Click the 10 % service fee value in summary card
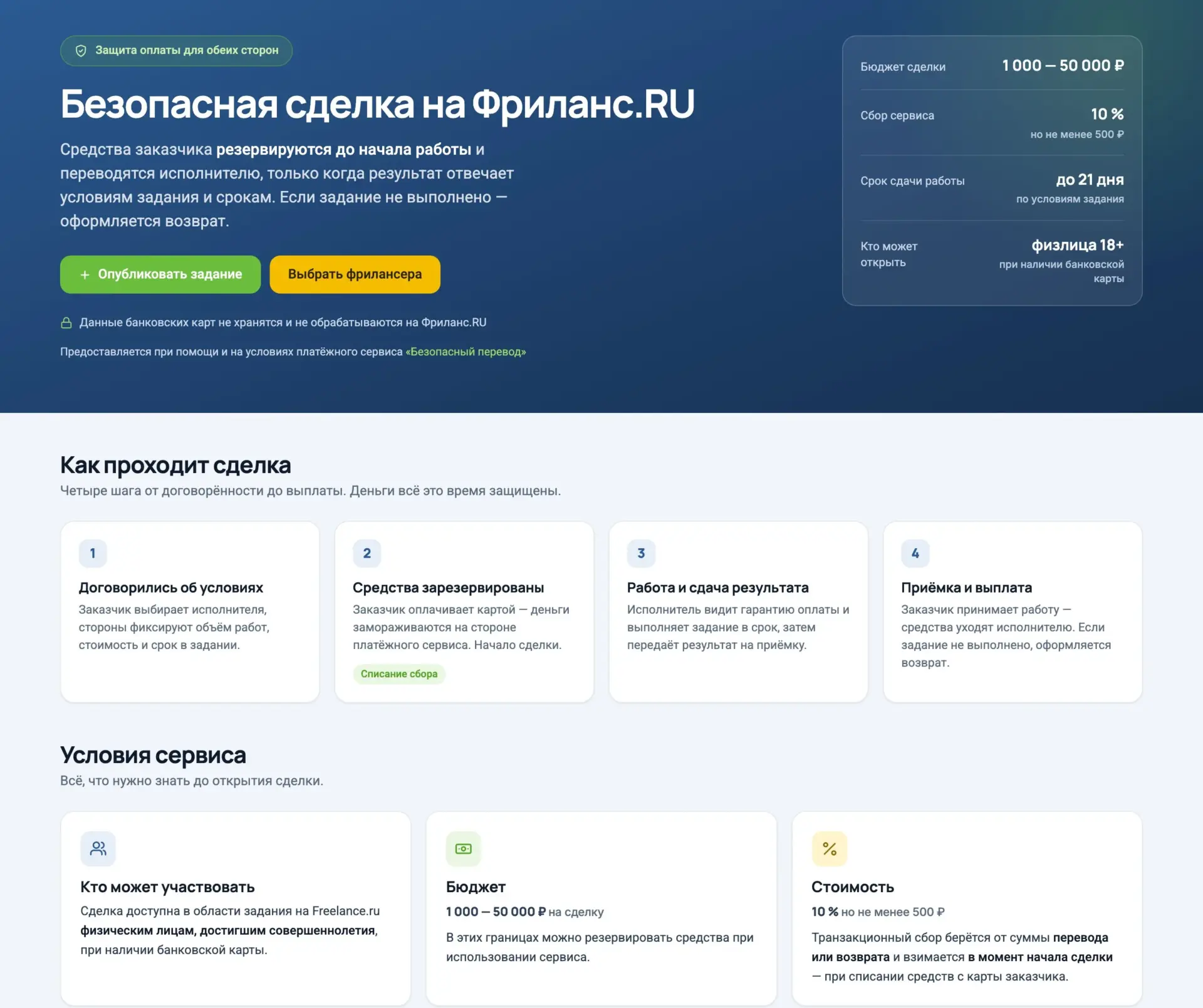The height and width of the screenshot is (1008, 1203). [1107, 114]
